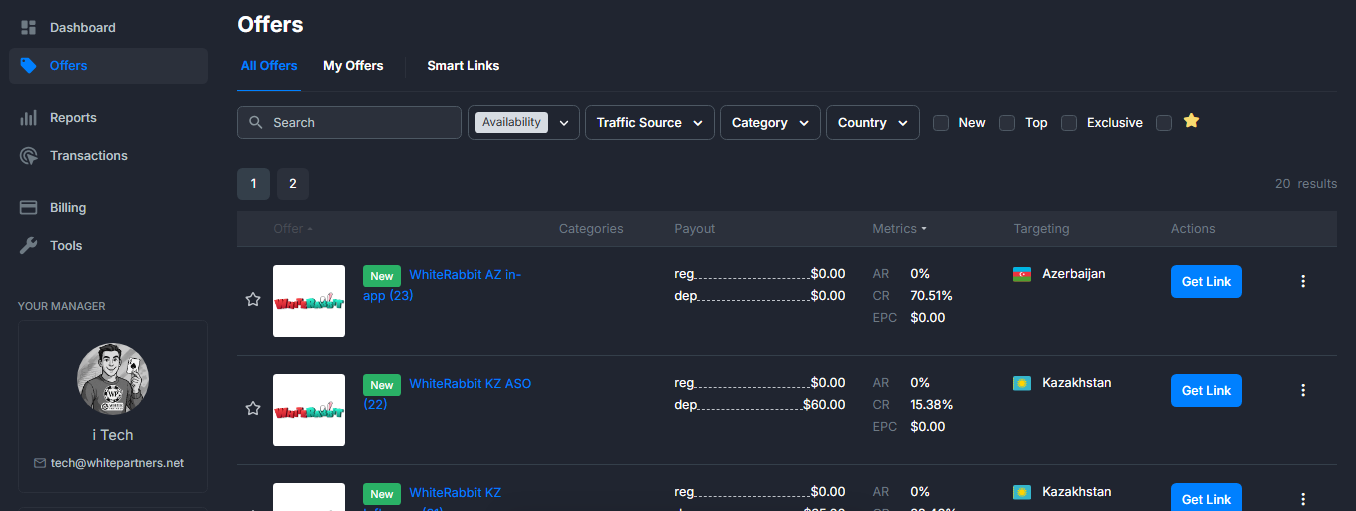Open Transactions cursor icon
Viewport: 1356px width, 511px height.
coord(28,155)
